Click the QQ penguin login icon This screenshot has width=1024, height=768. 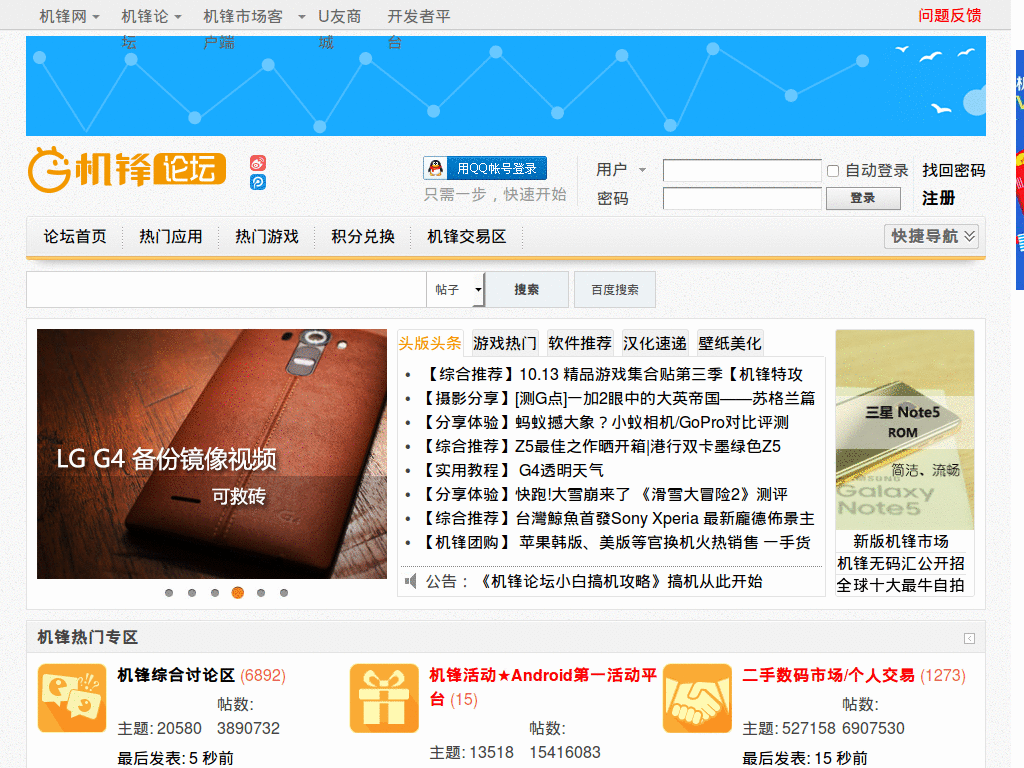(x=436, y=168)
